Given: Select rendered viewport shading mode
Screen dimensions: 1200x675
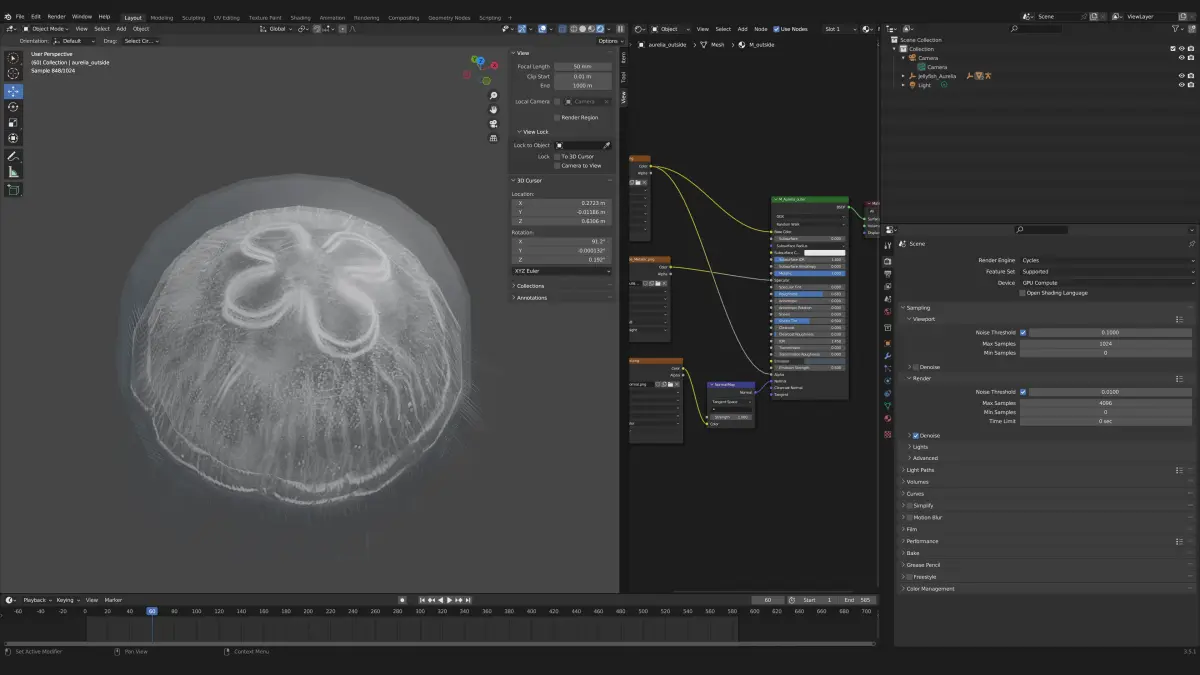Looking at the screenshot, I should 599,29.
